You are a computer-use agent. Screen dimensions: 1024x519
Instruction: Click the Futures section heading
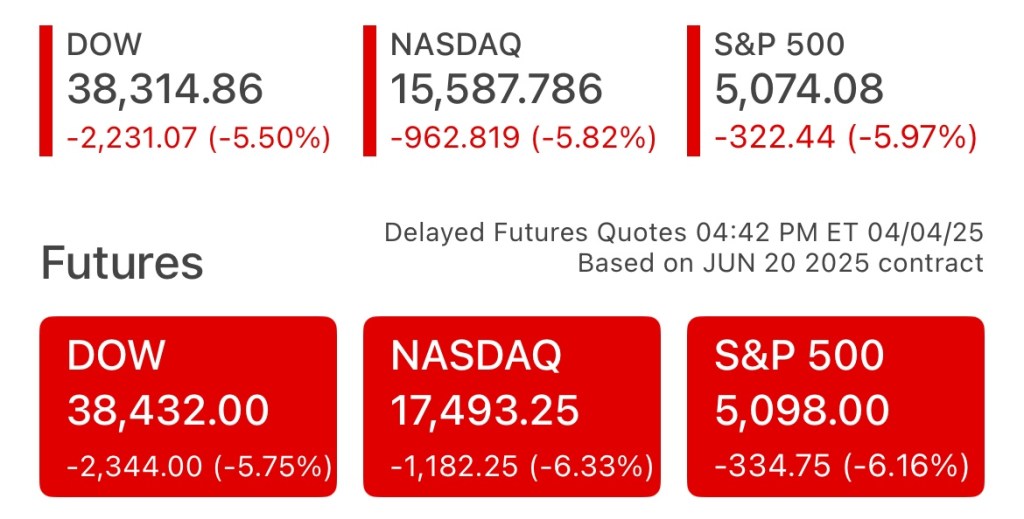coord(121,263)
